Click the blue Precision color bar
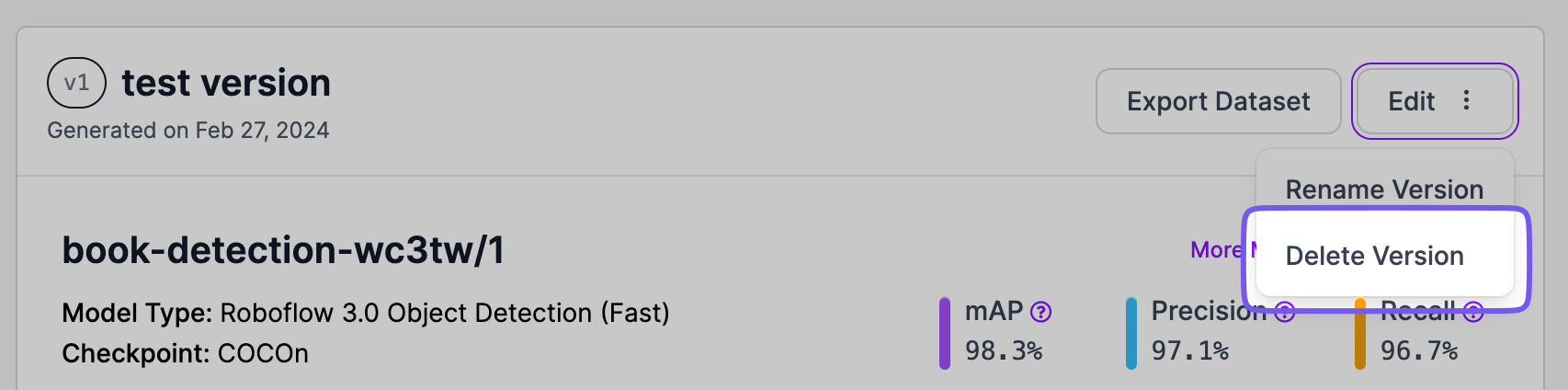Viewport: 1568px width, 390px height. coord(1131,333)
